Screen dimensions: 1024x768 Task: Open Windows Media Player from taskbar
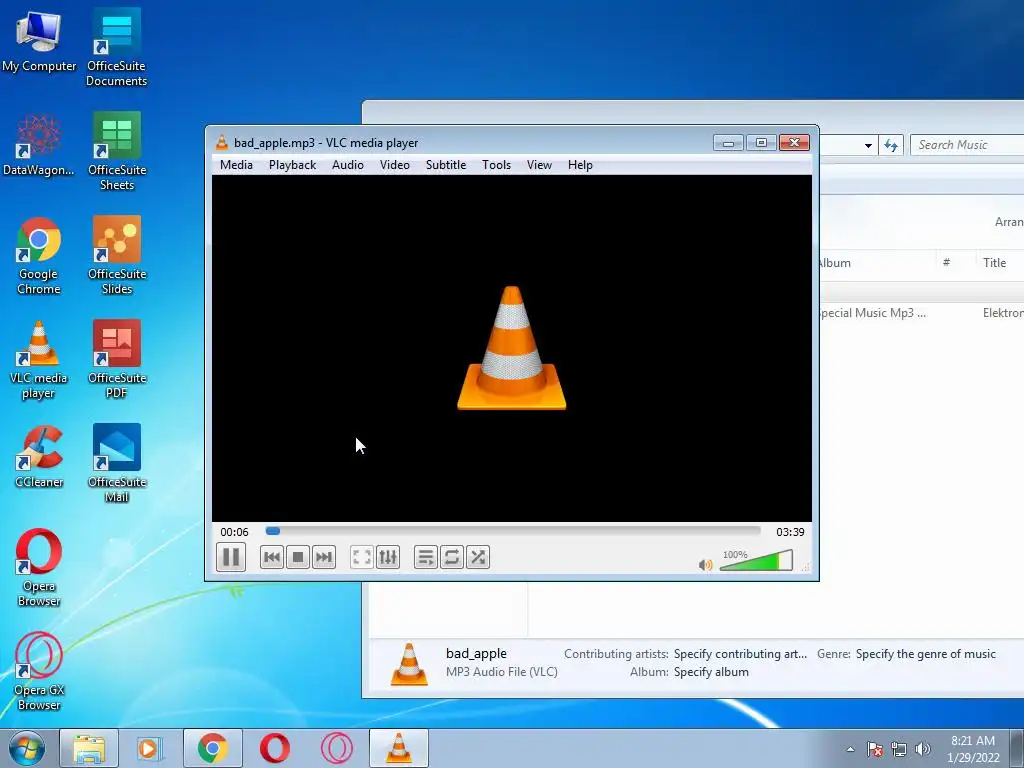pos(150,748)
